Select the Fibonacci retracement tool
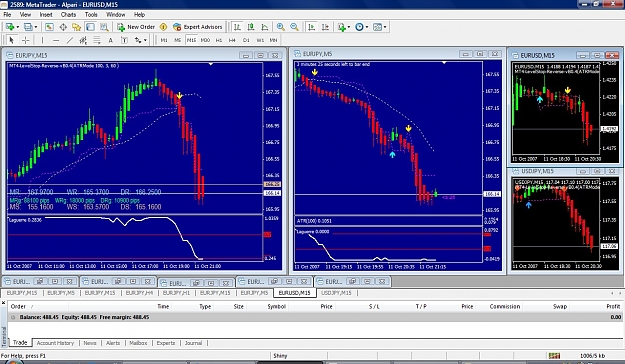Image resolution: width=625 pixels, height=364 pixels. point(96,40)
